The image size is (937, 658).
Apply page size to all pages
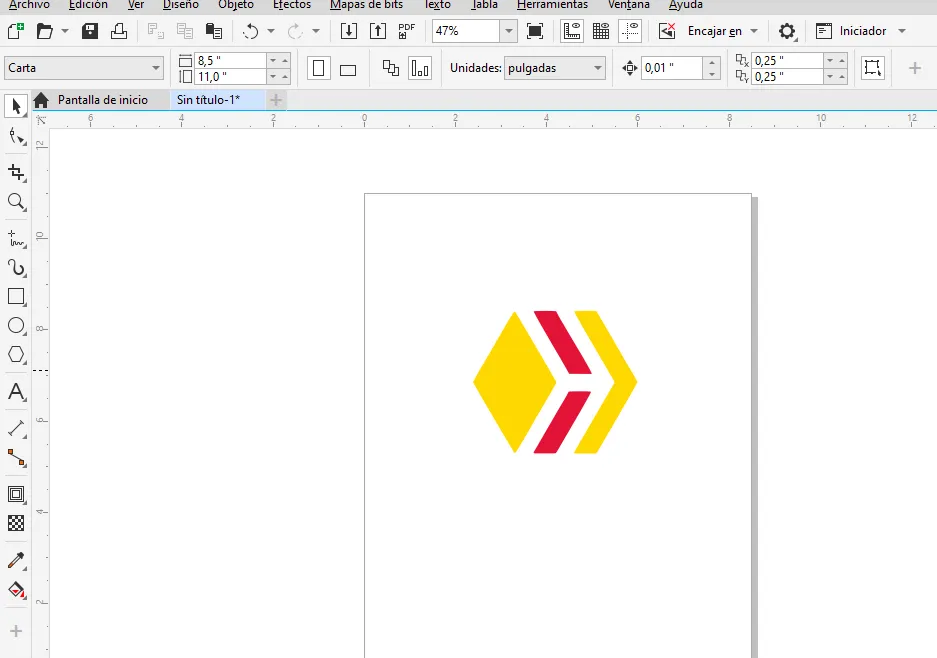coord(391,68)
